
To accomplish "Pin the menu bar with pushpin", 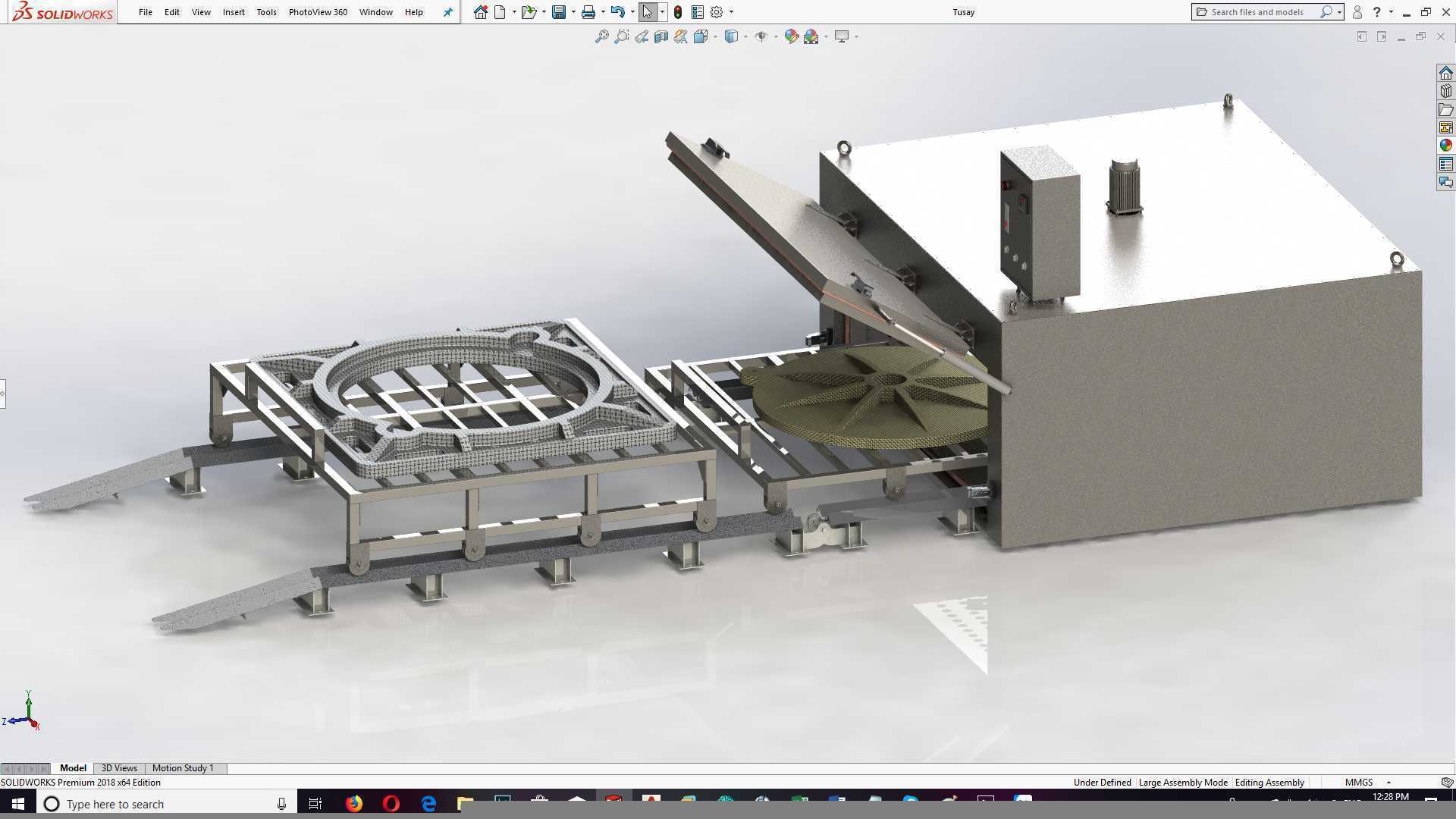I will click(447, 12).
